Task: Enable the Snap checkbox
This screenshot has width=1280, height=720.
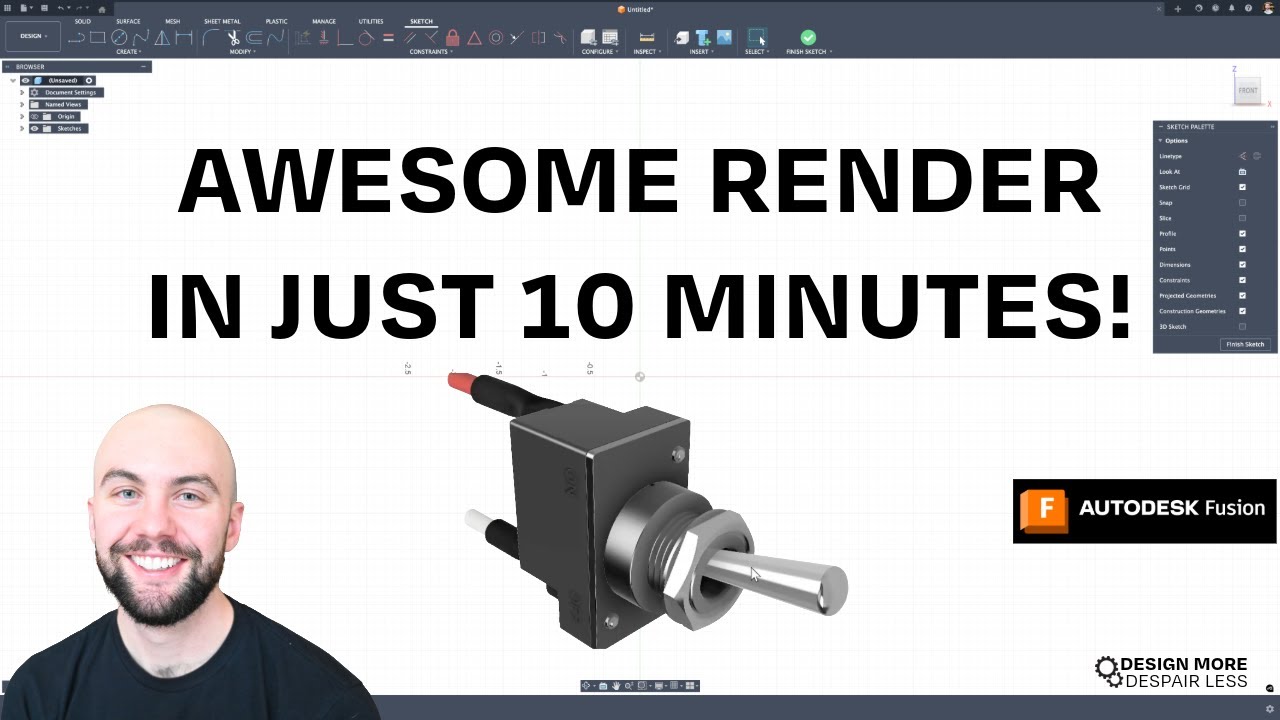Action: pyautogui.click(x=1243, y=203)
